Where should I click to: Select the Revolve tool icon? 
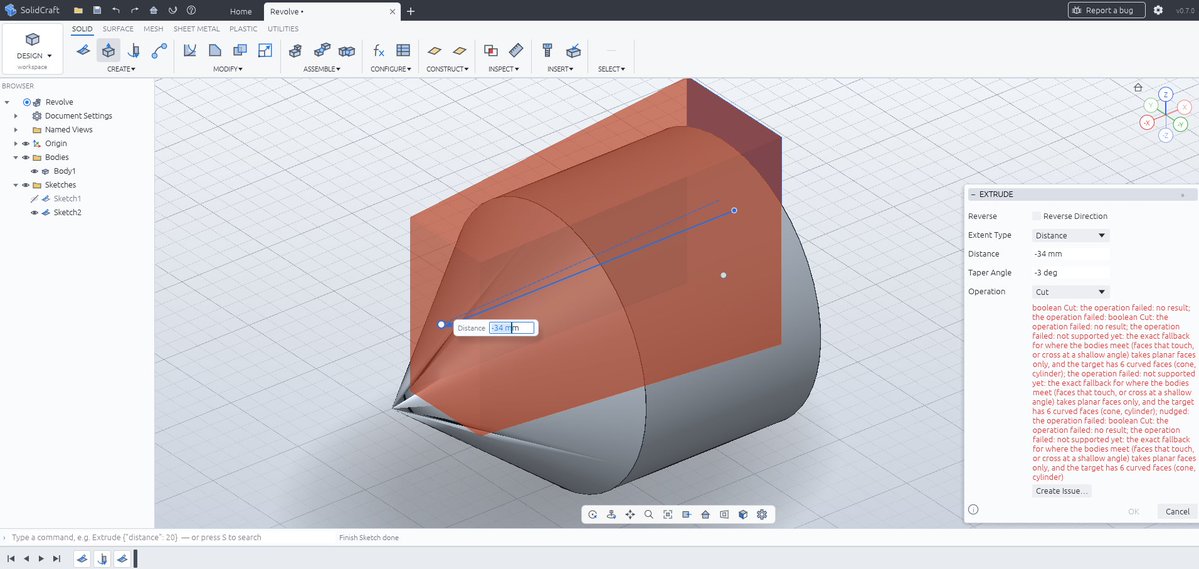pos(134,50)
